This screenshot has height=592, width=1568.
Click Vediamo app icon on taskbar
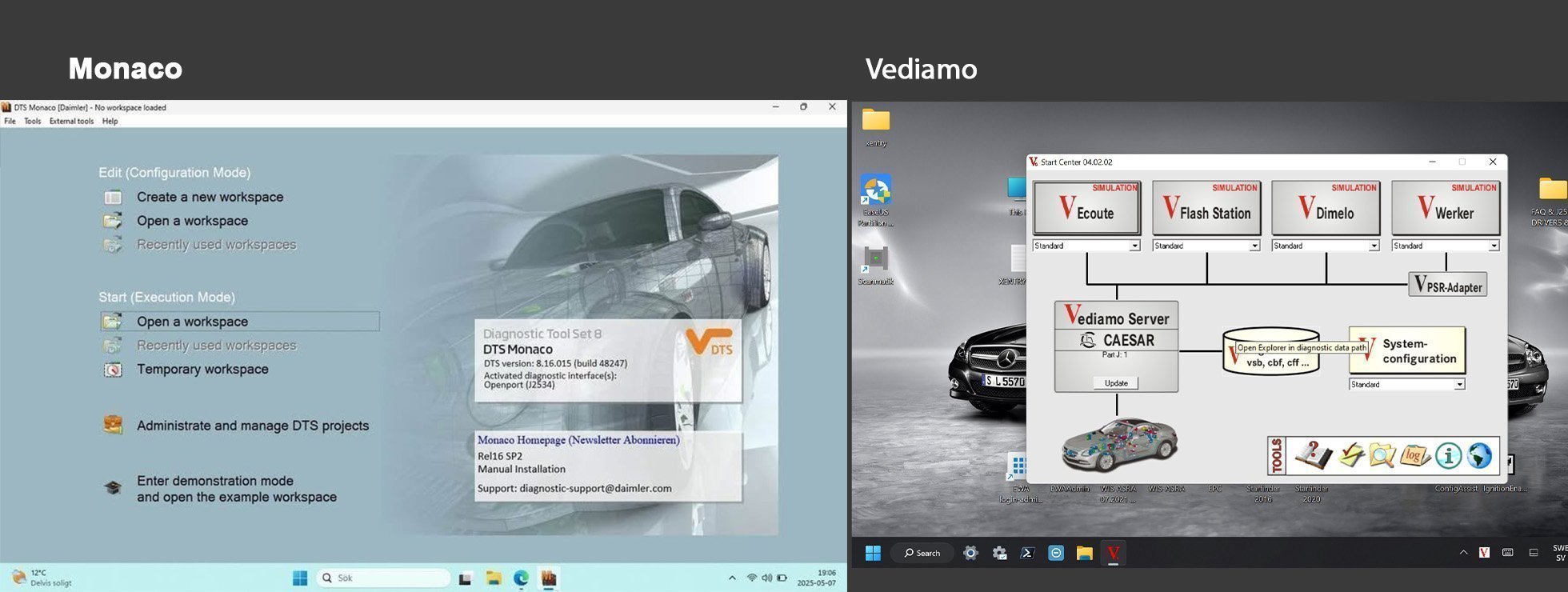(1113, 553)
